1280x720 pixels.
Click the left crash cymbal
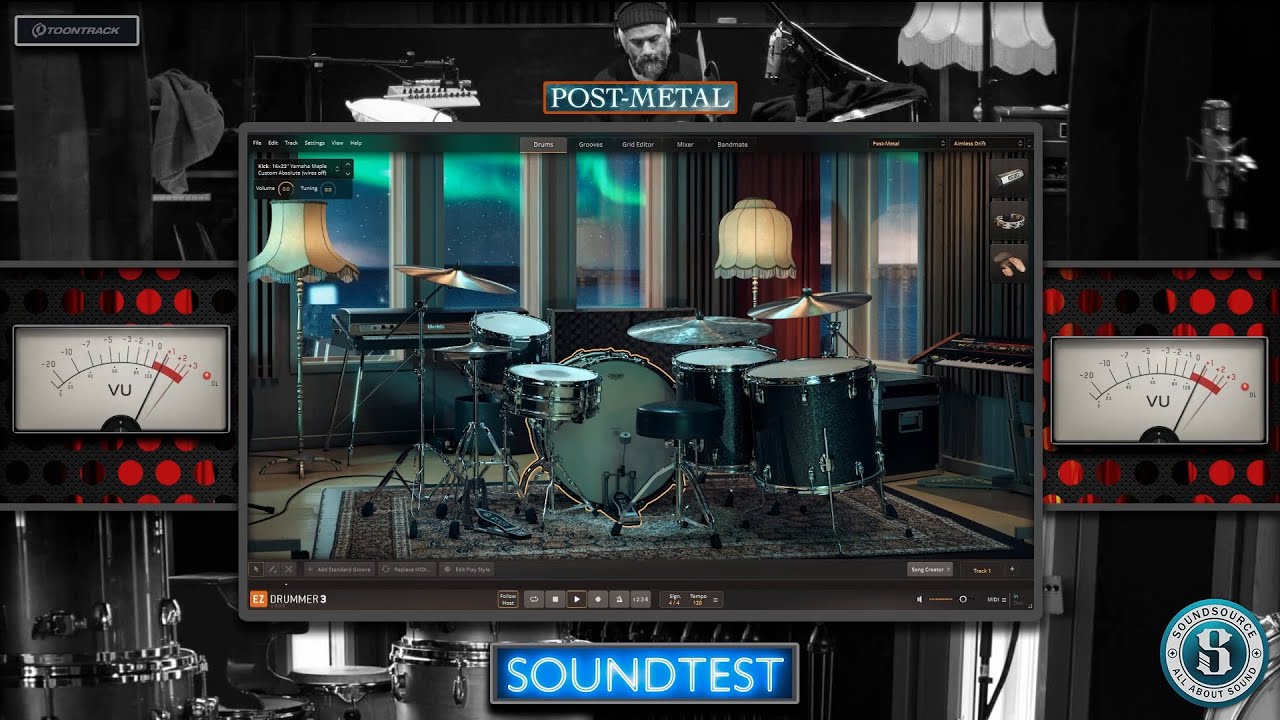tap(453, 277)
